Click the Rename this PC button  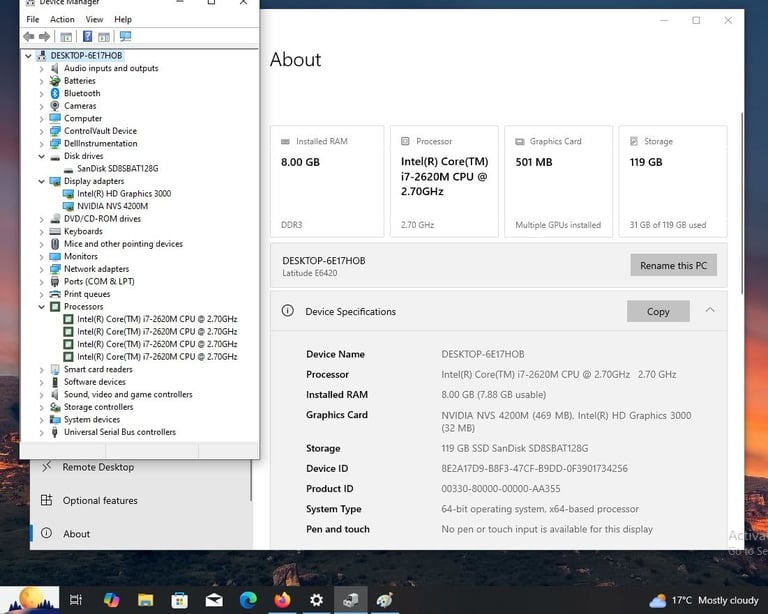pos(673,265)
